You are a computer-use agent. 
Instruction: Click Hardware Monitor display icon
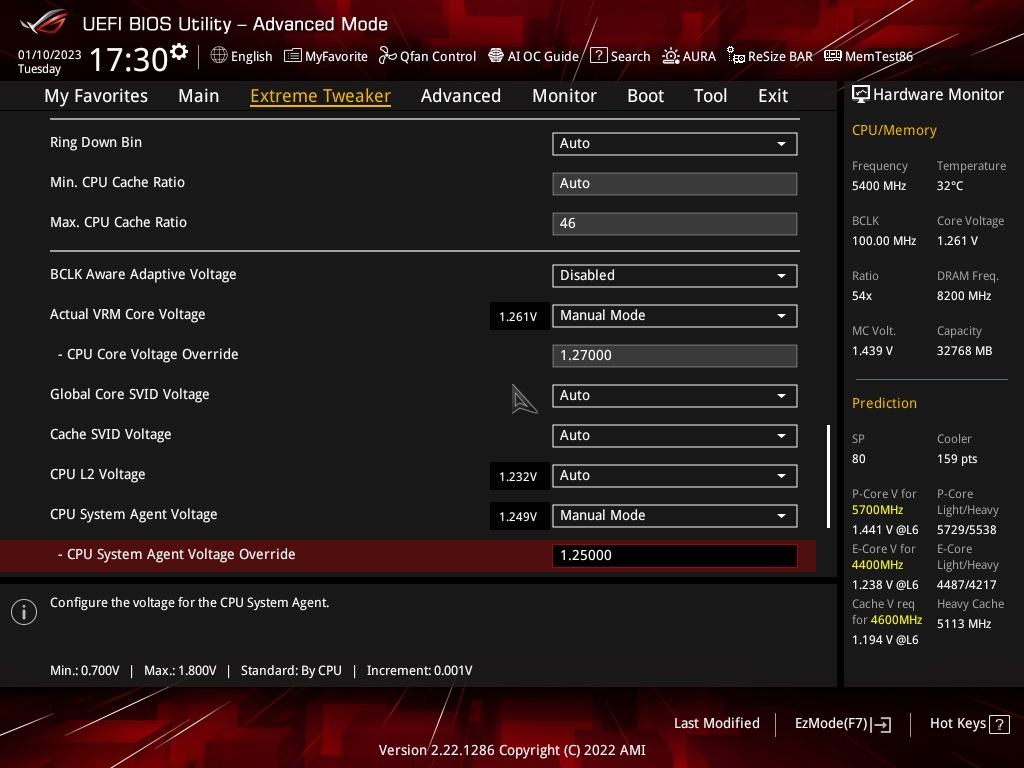click(x=861, y=95)
